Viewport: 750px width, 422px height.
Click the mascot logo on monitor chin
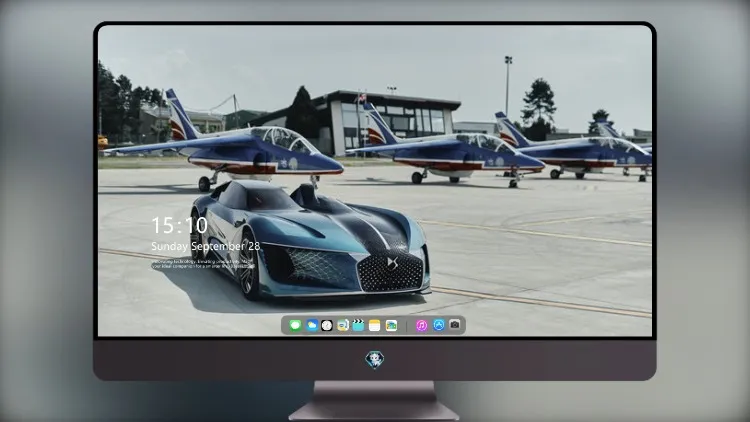click(x=375, y=360)
